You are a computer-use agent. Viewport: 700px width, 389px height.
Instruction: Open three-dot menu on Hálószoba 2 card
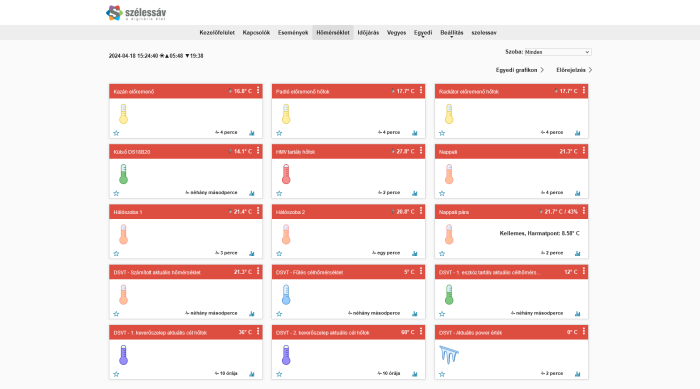421,211
